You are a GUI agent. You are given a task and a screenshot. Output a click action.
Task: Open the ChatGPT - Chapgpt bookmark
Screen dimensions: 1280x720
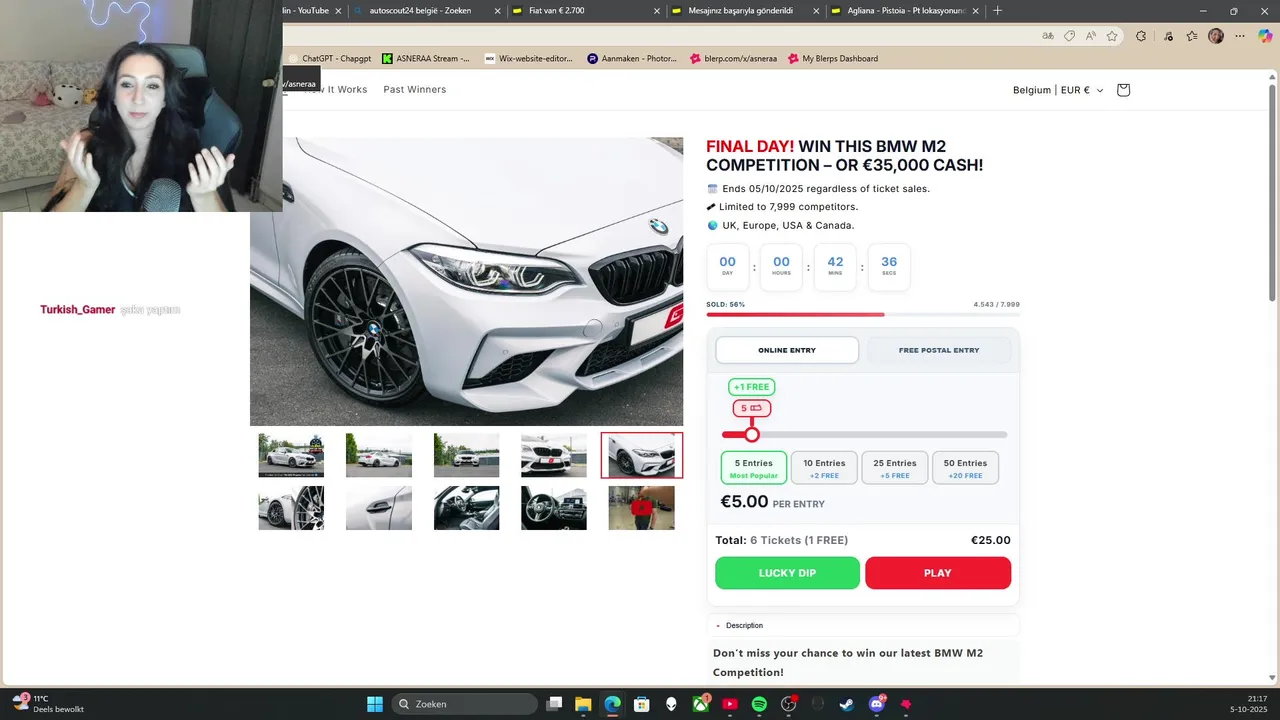[x=329, y=59]
